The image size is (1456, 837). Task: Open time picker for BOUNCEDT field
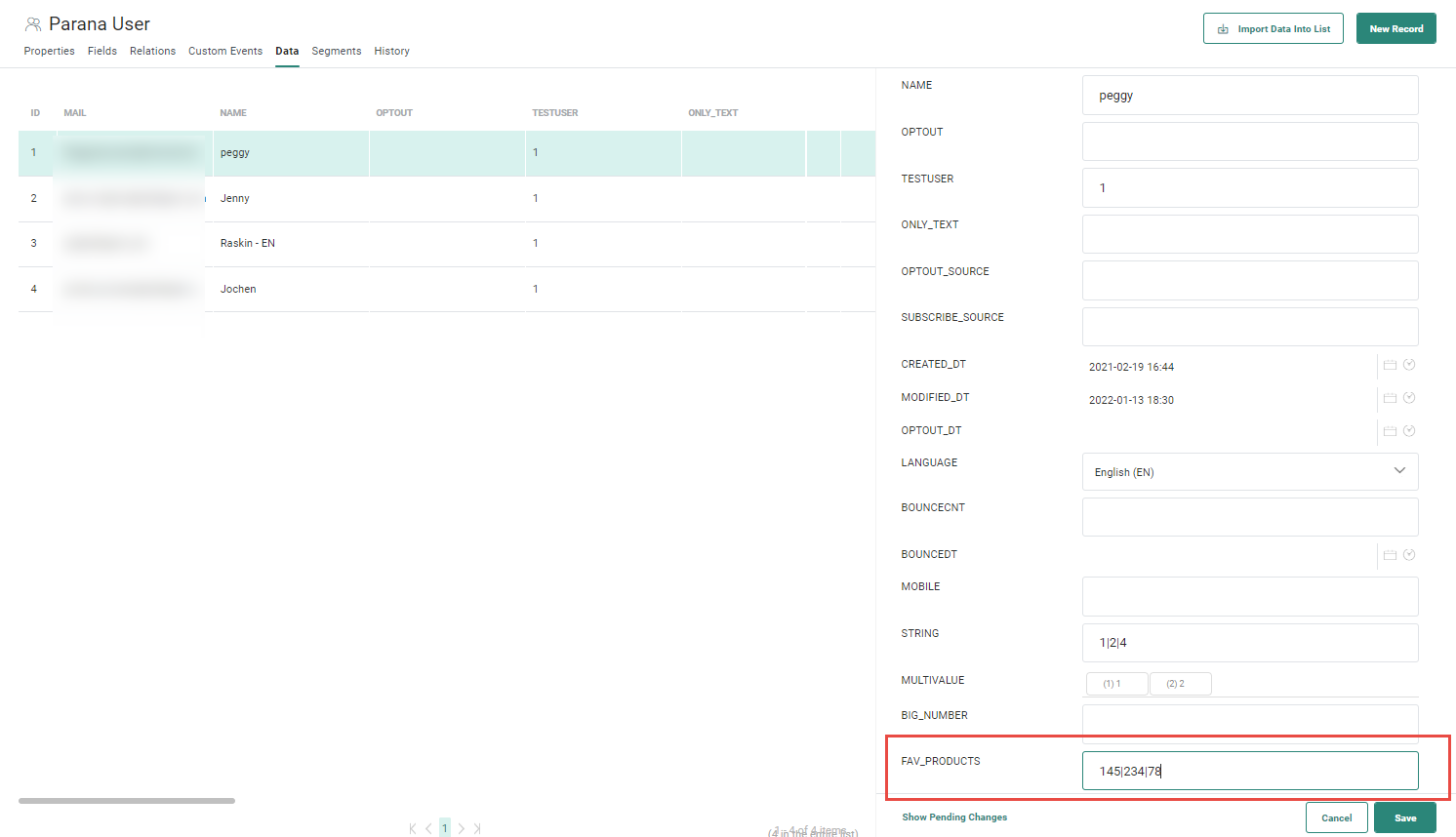tap(1409, 555)
